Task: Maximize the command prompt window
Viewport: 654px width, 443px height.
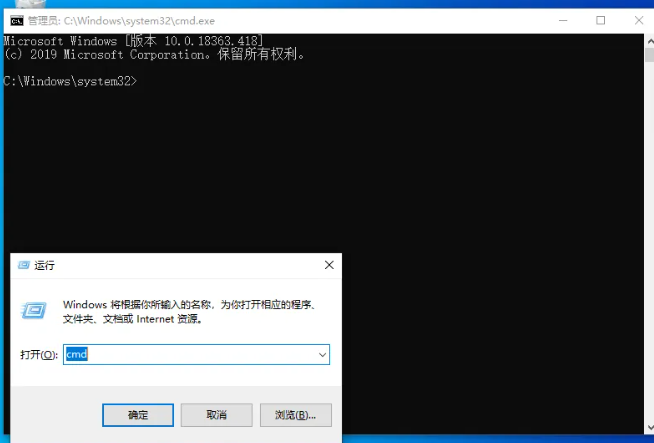Action: 601,20
